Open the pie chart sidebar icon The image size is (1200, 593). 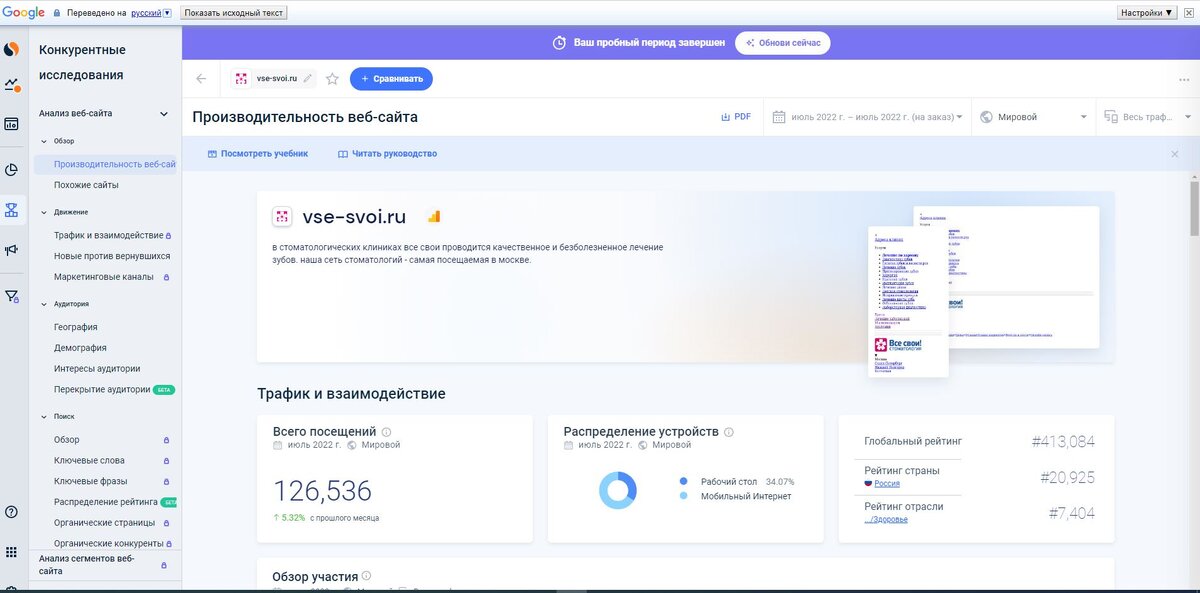[11, 170]
